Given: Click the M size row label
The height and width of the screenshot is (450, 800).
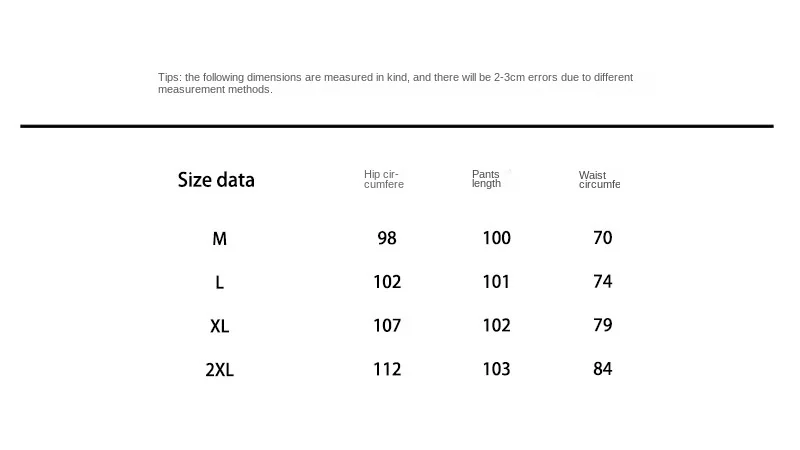Looking at the screenshot, I should click(x=219, y=239).
